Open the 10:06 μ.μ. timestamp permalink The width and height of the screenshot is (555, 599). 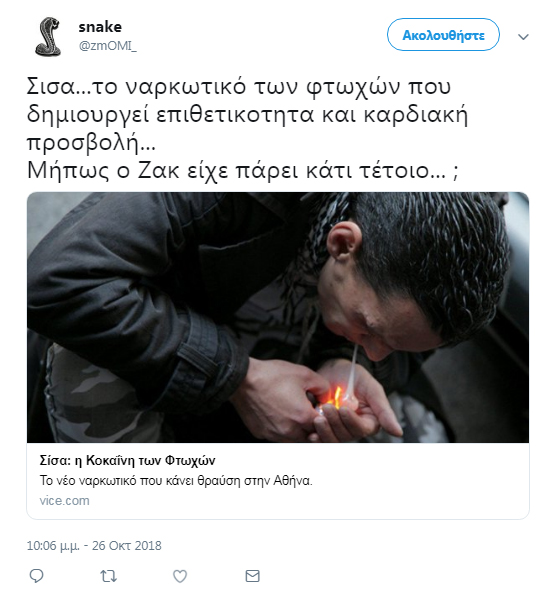coord(53,546)
